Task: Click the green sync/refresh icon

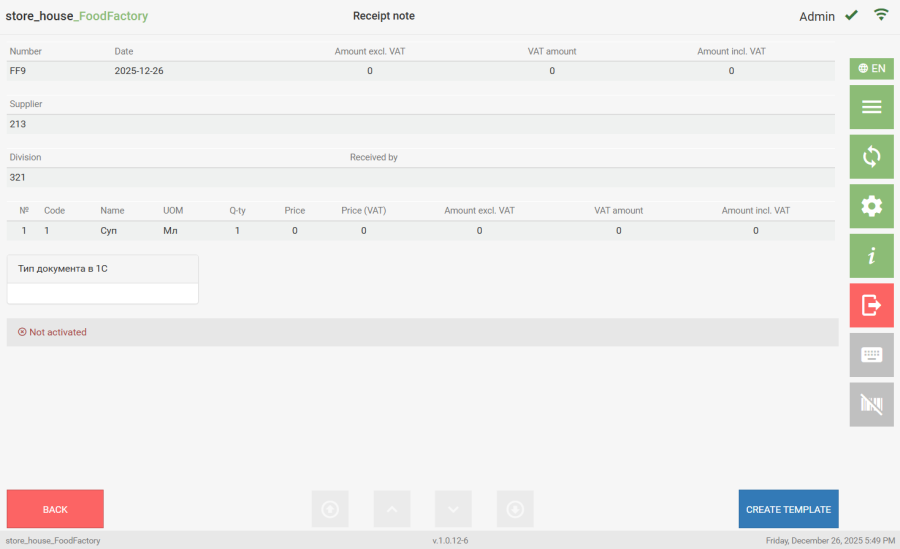Action: pyautogui.click(x=871, y=157)
